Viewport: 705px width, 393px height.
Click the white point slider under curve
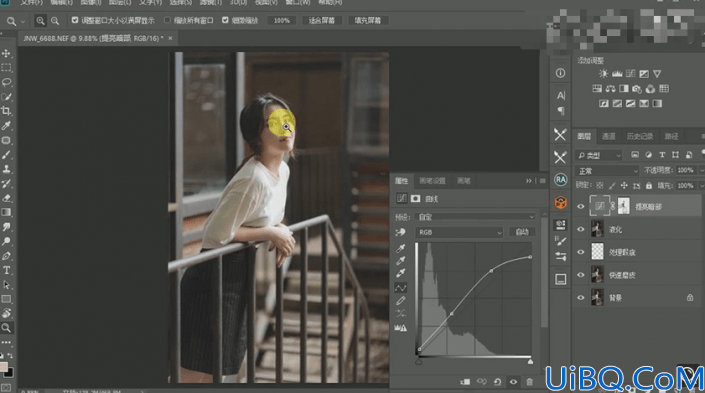click(530, 362)
